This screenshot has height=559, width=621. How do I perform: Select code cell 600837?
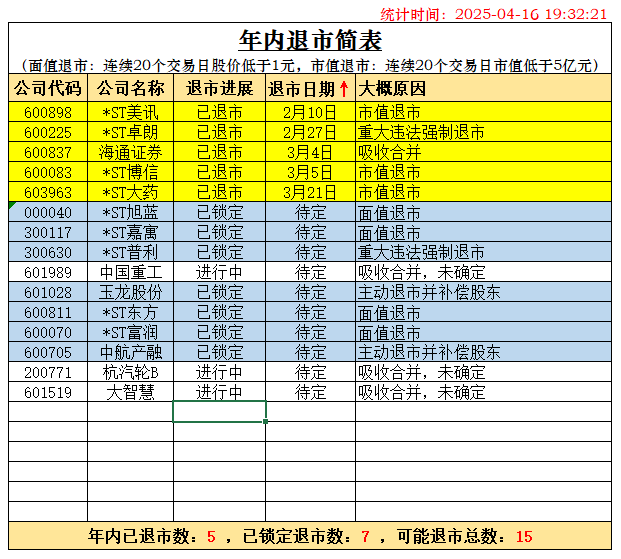48,152
